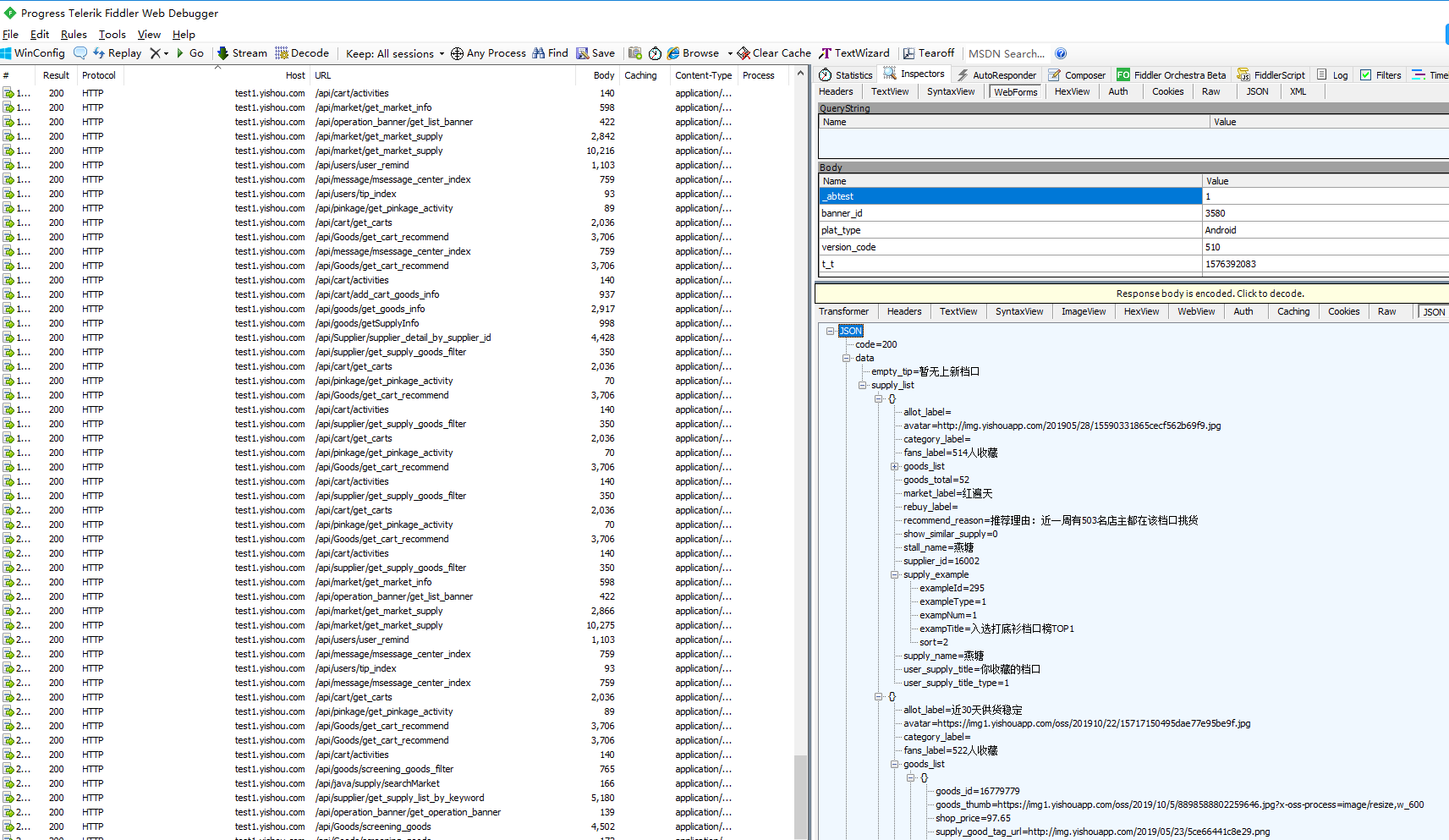Select request WebForms view

click(1015, 92)
